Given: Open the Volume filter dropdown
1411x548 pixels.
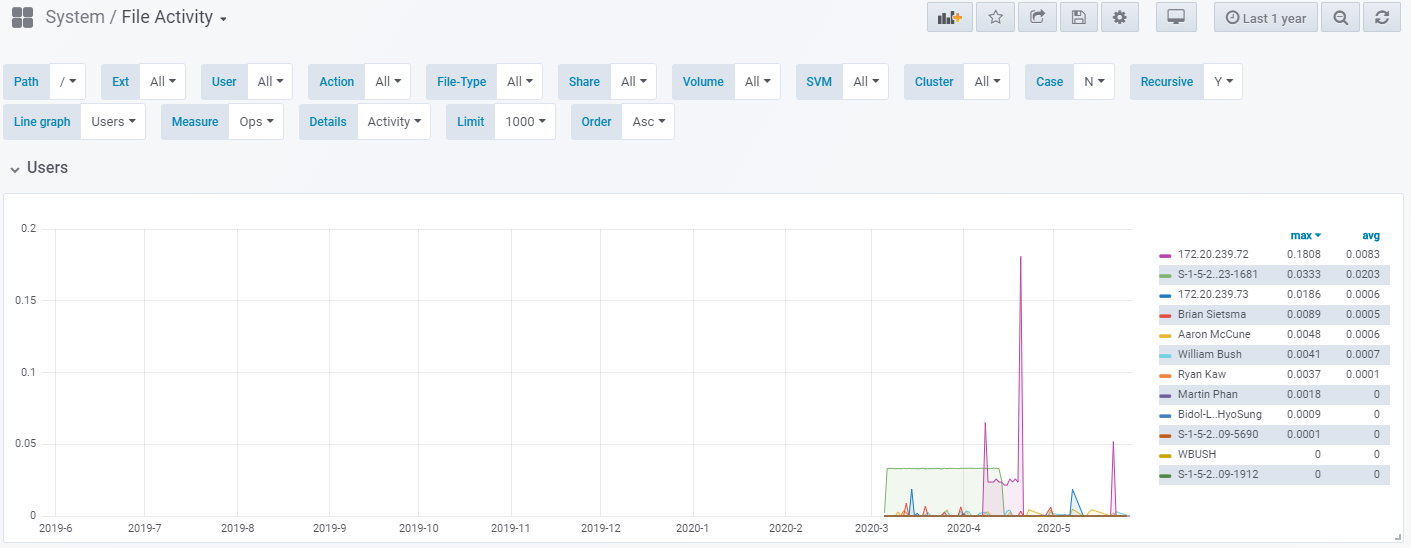Looking at the screenshot, I should (757, 82).
